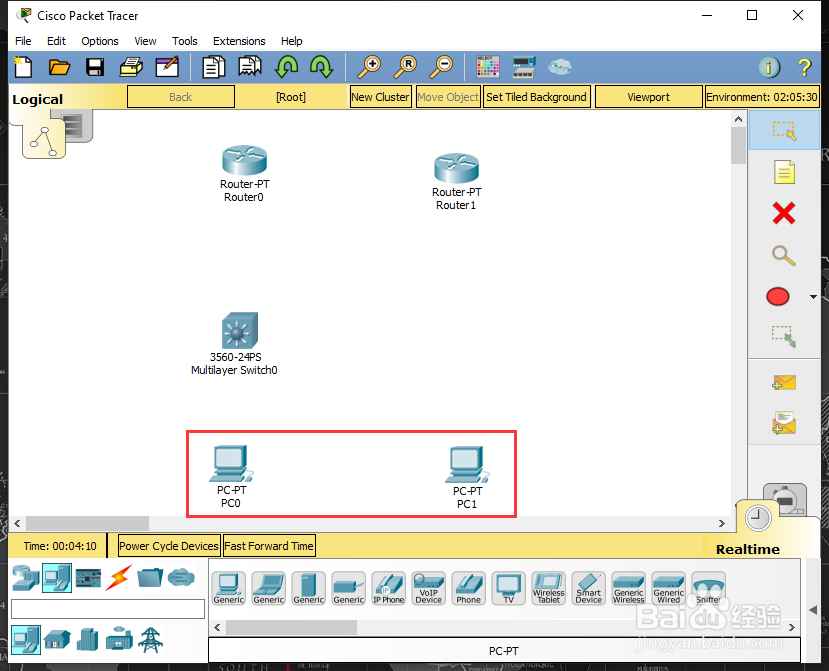Select the Components category icon
The image size is (829, 671).
pyautogui.click(x=88, y=578)
